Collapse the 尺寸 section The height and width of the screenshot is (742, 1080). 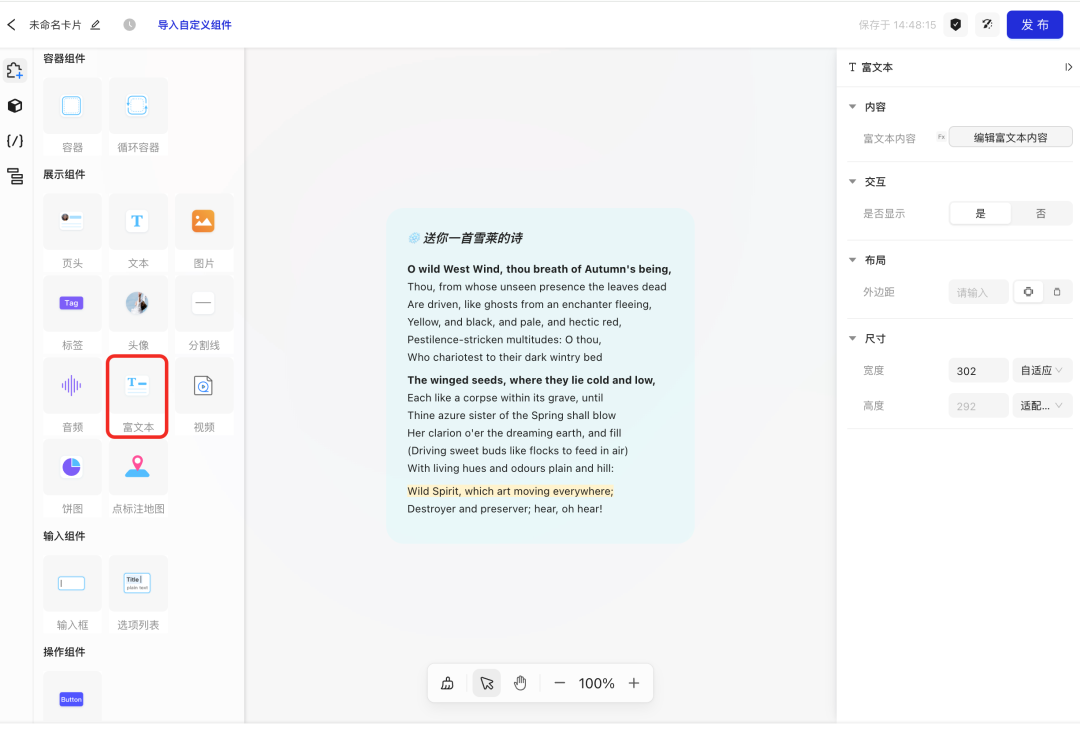pos(853,339)
